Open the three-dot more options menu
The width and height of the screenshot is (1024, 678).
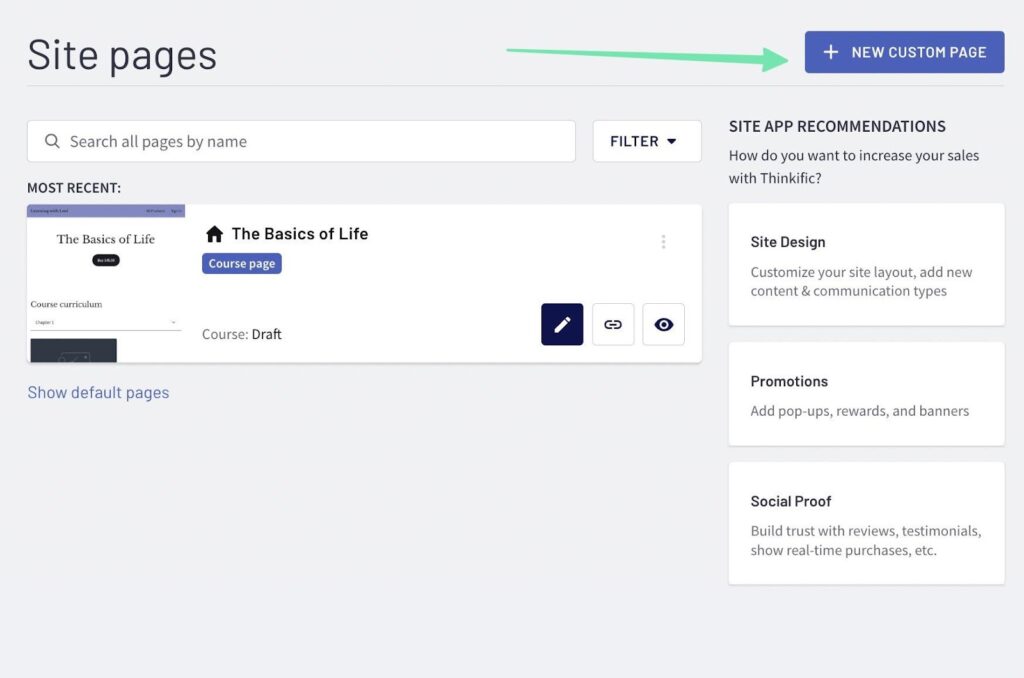[x=663, y=242]
